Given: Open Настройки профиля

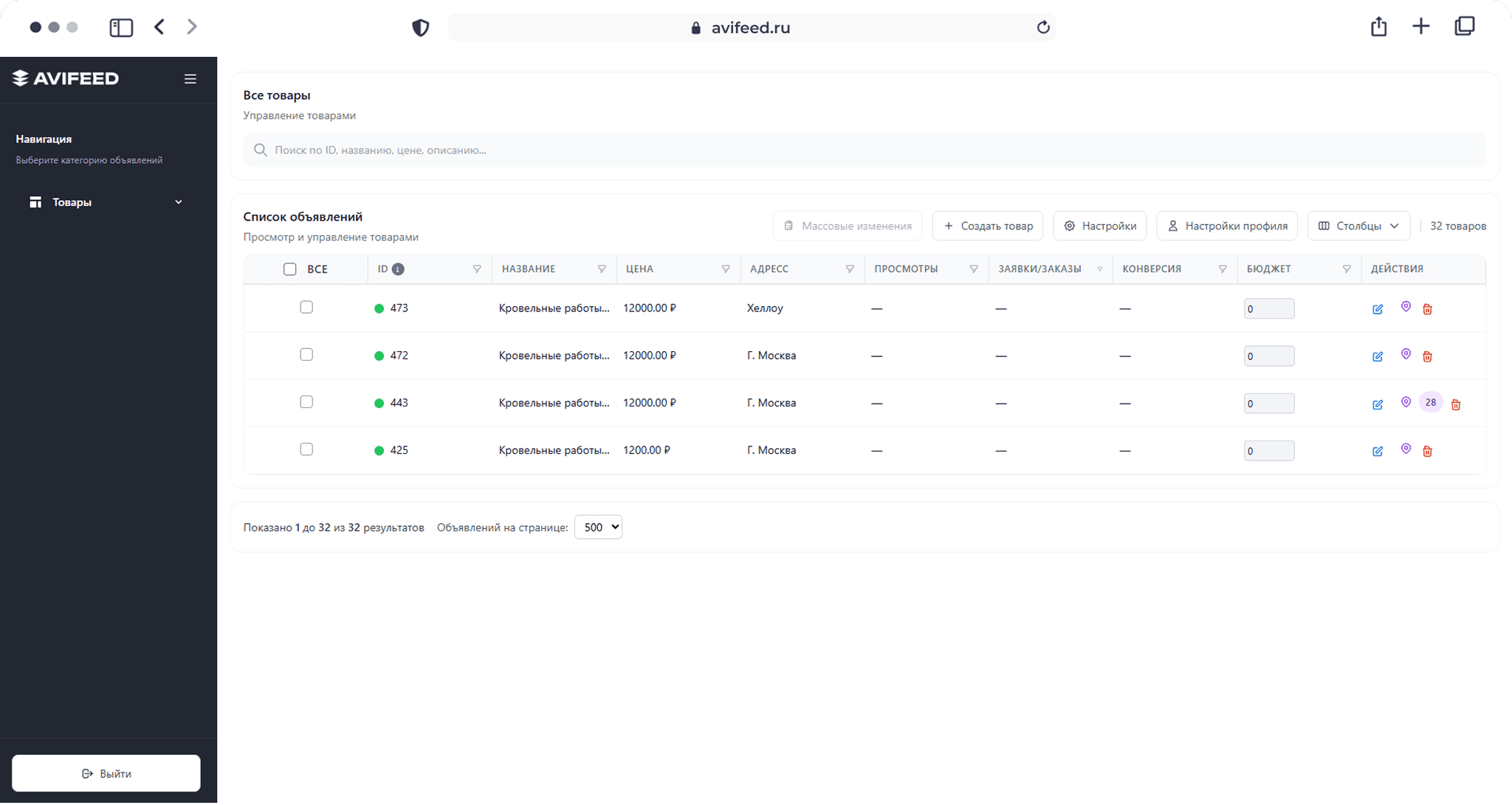Looking at the screenshot, I should pos(1226,226).
